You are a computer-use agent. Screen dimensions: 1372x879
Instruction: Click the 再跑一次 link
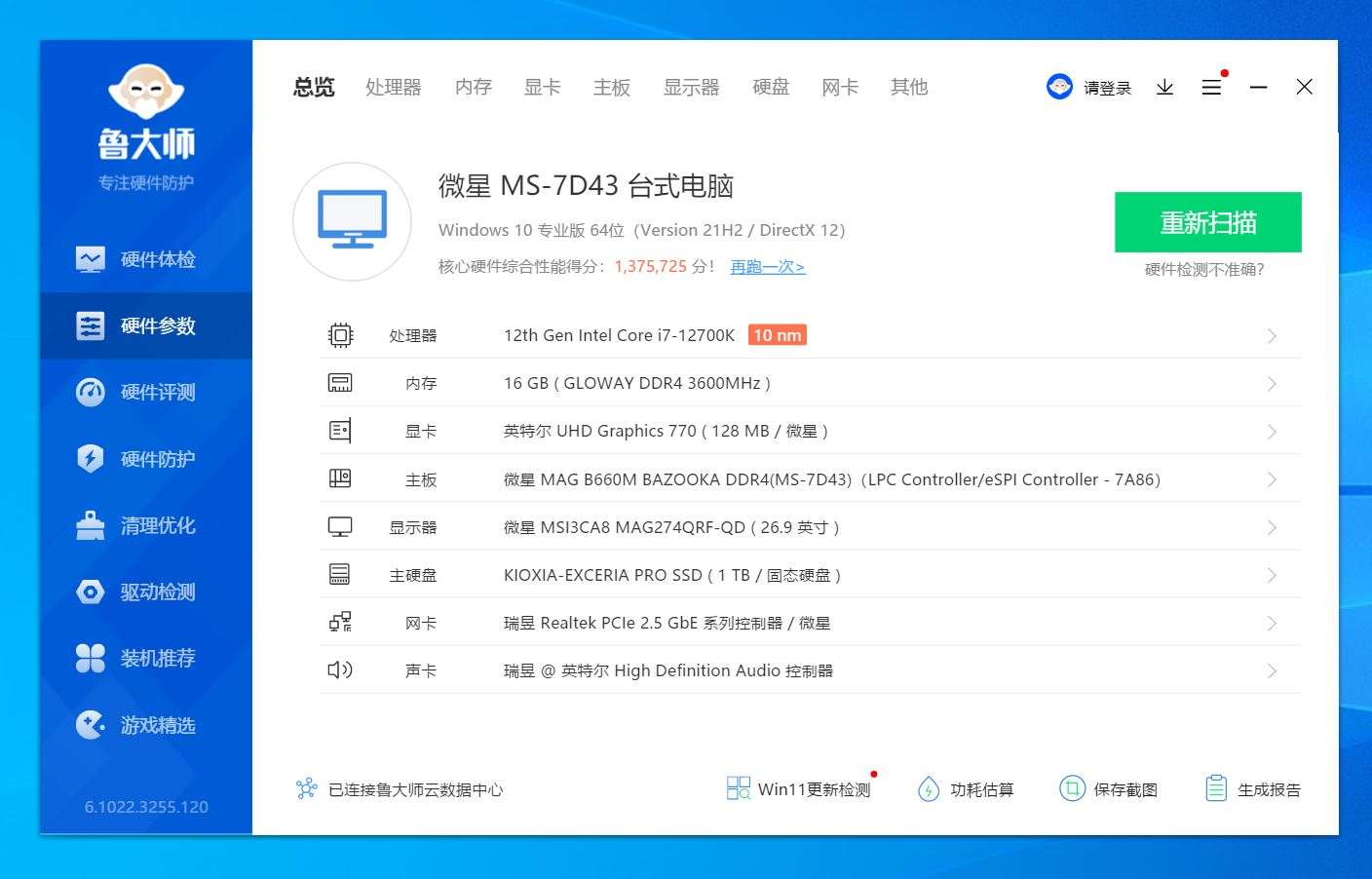(768, 267)
